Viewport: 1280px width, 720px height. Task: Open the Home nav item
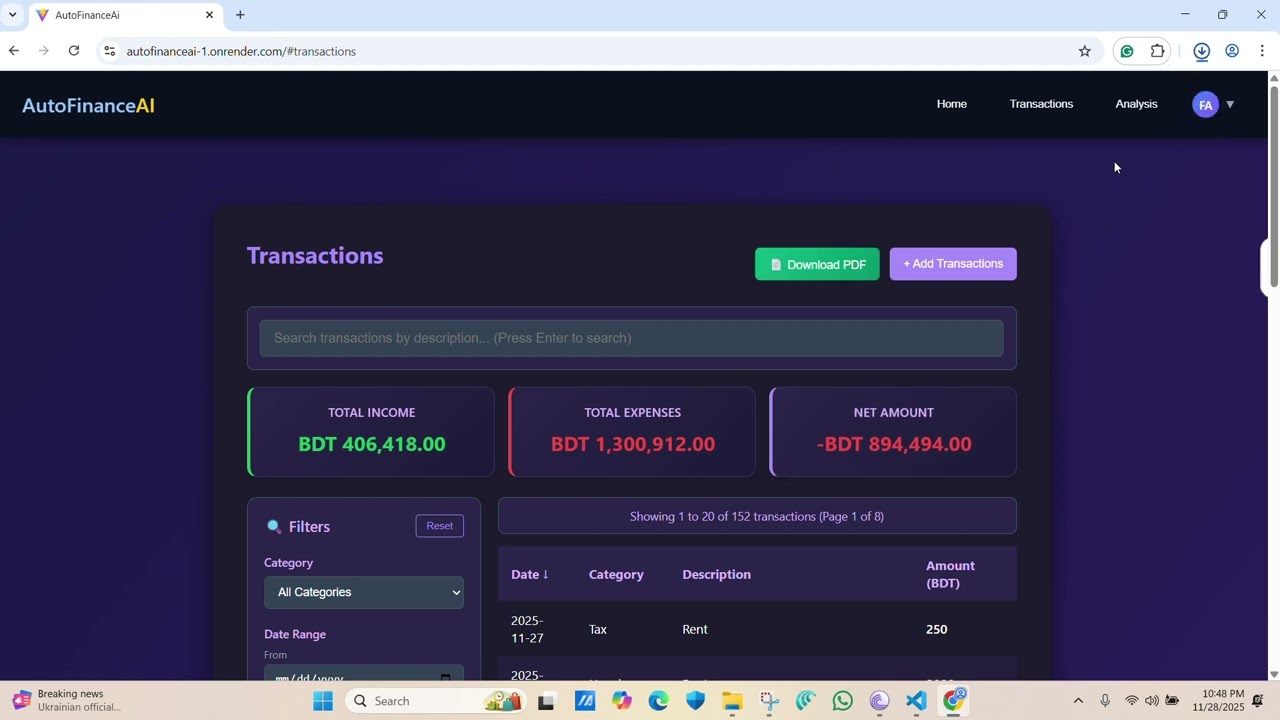tap(952, 104)
